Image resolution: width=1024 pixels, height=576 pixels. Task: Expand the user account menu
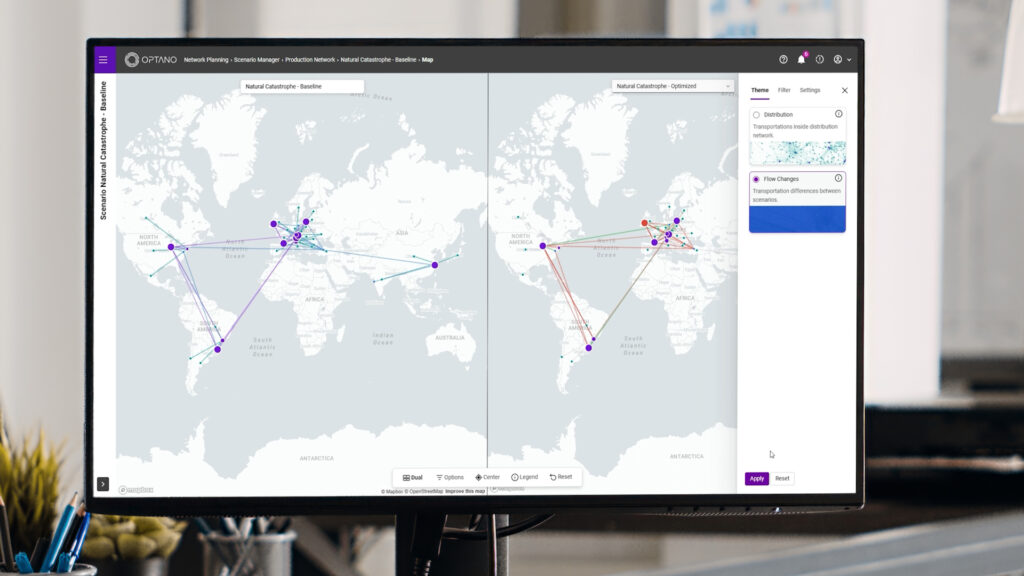tap(842, 60)
